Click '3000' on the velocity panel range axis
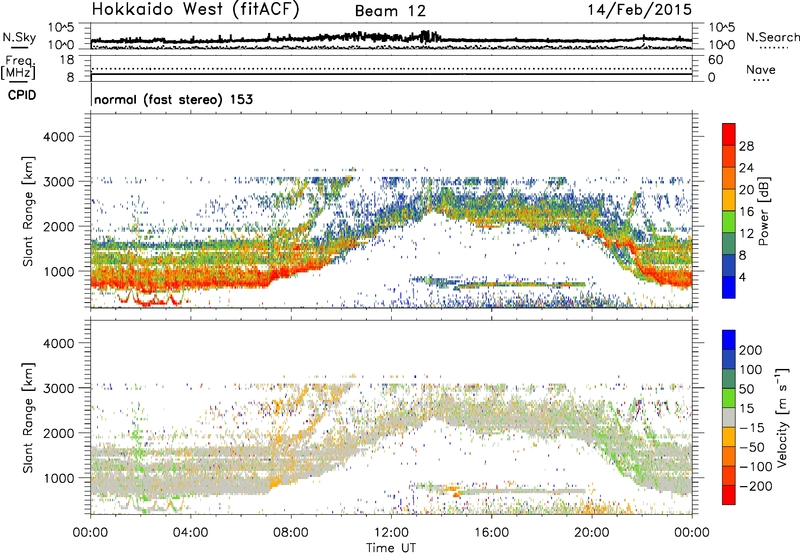 click(x=58, y=388)
